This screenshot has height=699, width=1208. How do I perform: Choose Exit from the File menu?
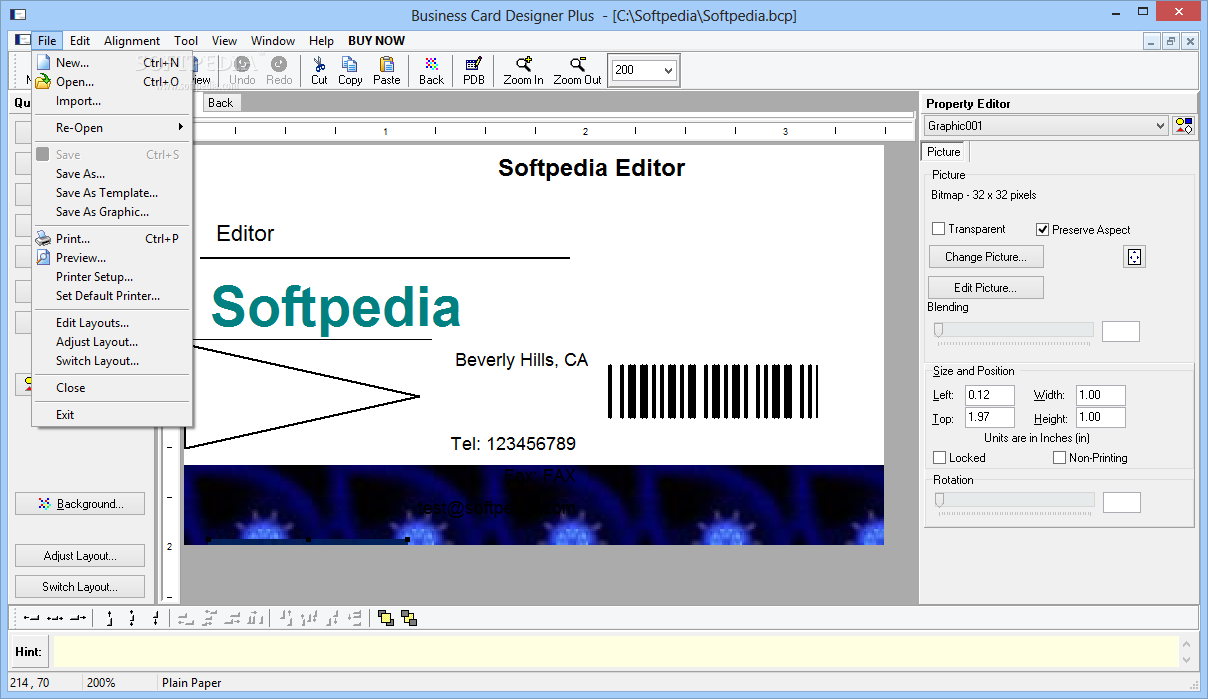tap(112, 415)
